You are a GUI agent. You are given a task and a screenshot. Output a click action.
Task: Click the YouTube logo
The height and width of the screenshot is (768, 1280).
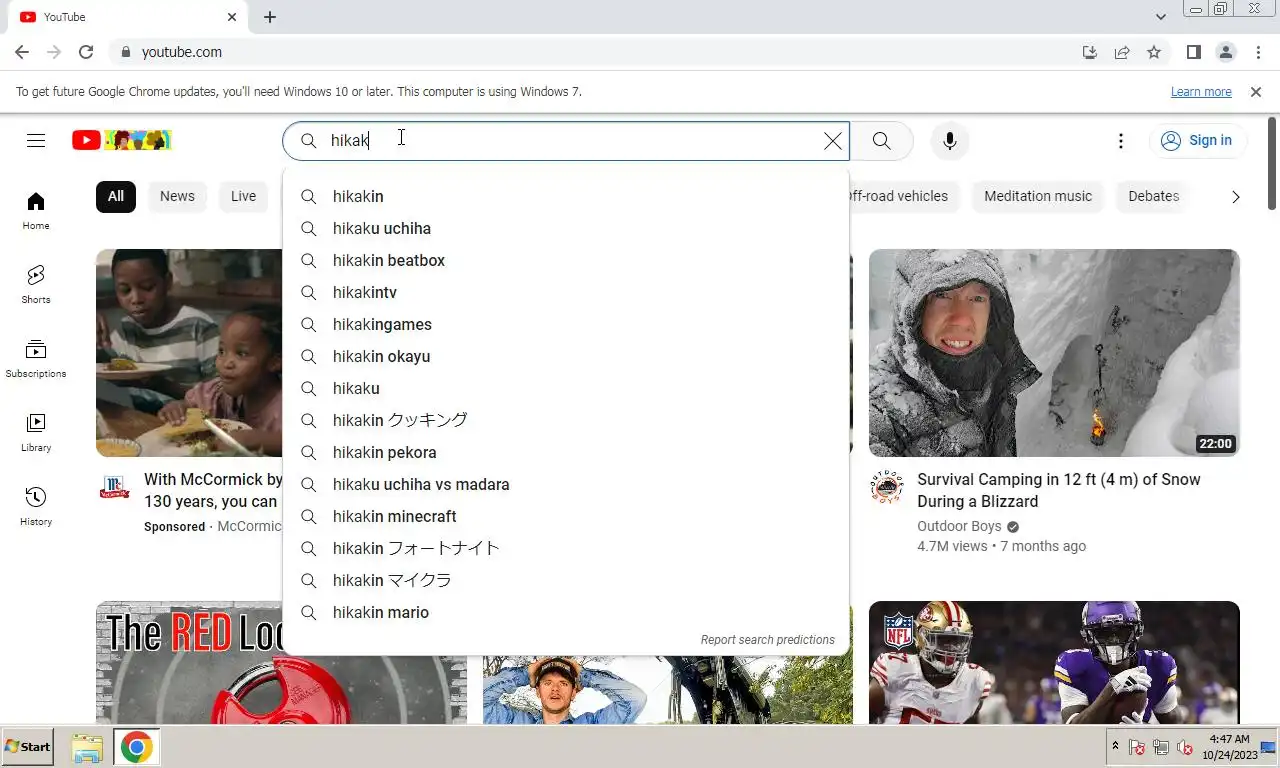[121, 141]
